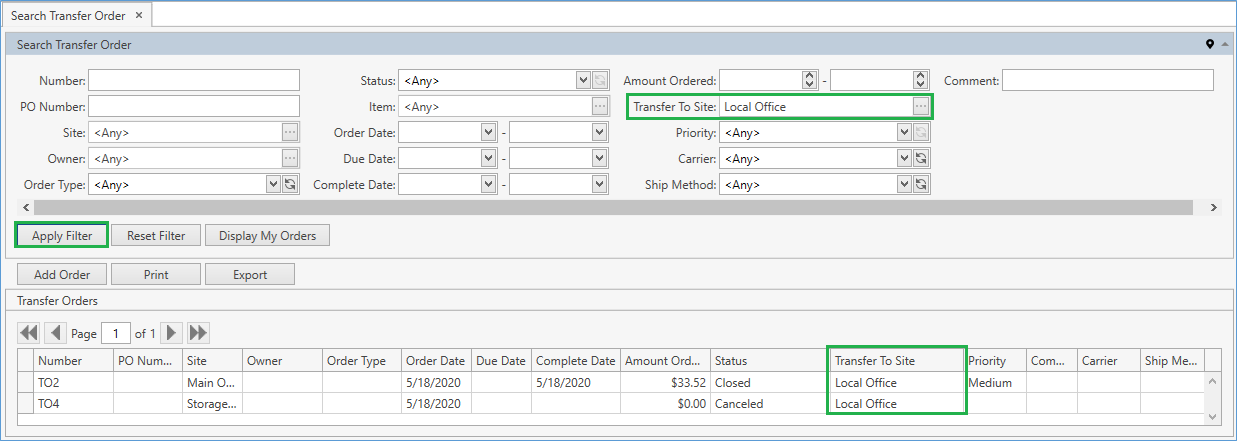Expand the Status dropdown
This screenshot has height=441, width=1237.
(583, 81)
